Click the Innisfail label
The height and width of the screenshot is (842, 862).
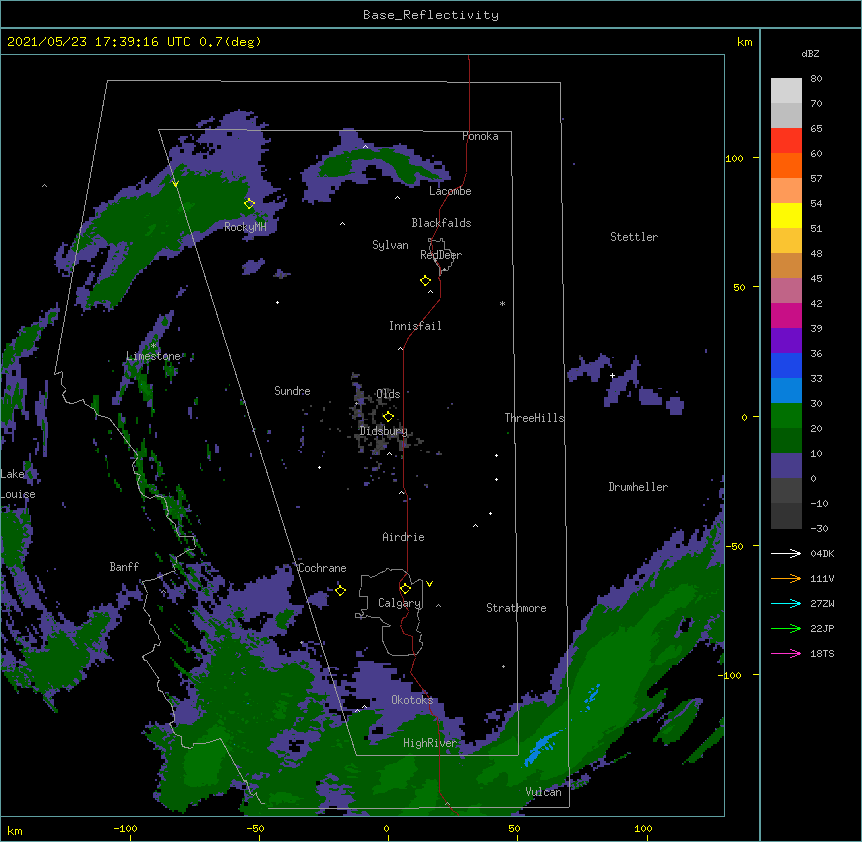click(415, 326)
